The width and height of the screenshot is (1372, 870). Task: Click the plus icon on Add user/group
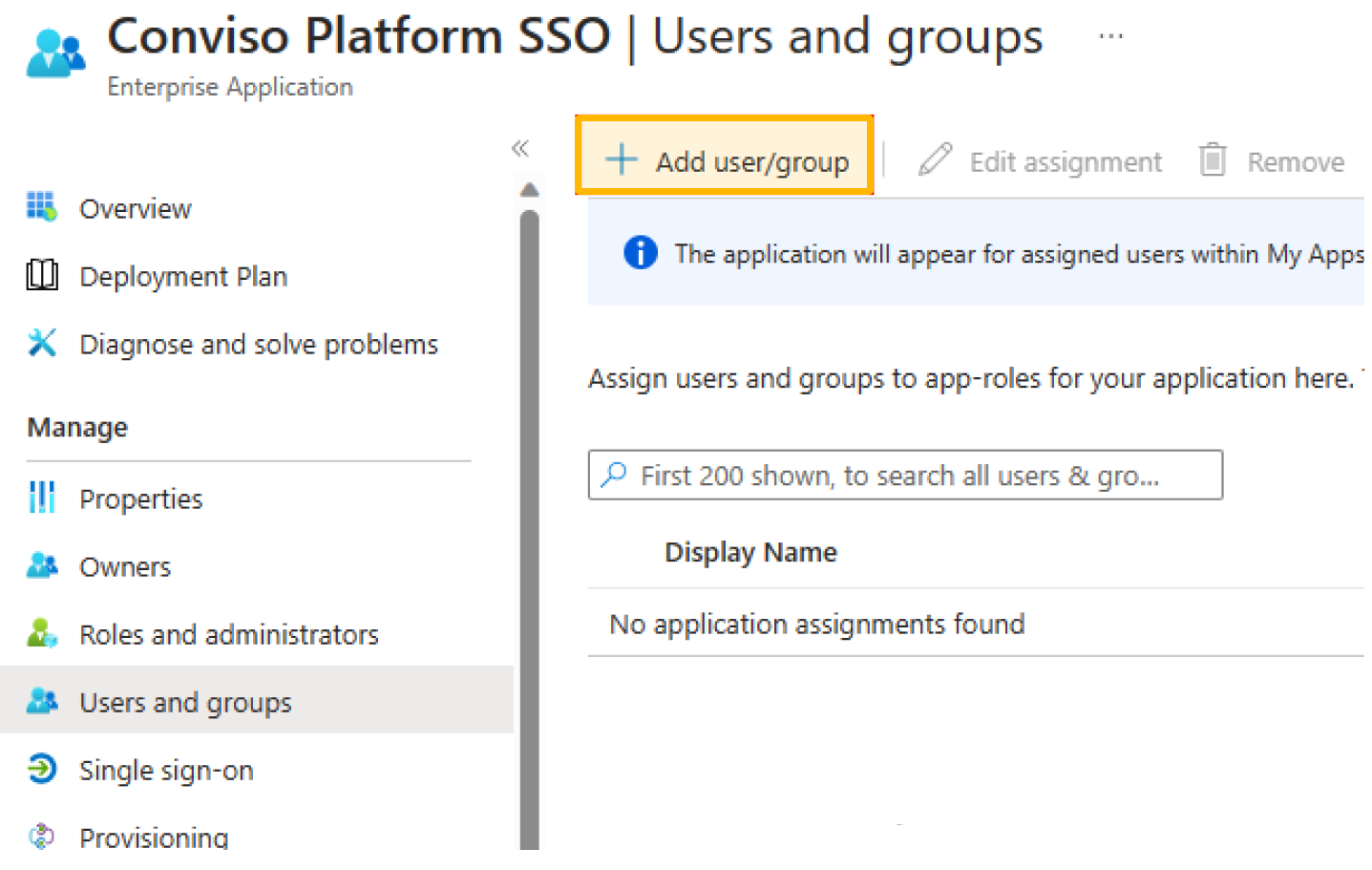622,159
